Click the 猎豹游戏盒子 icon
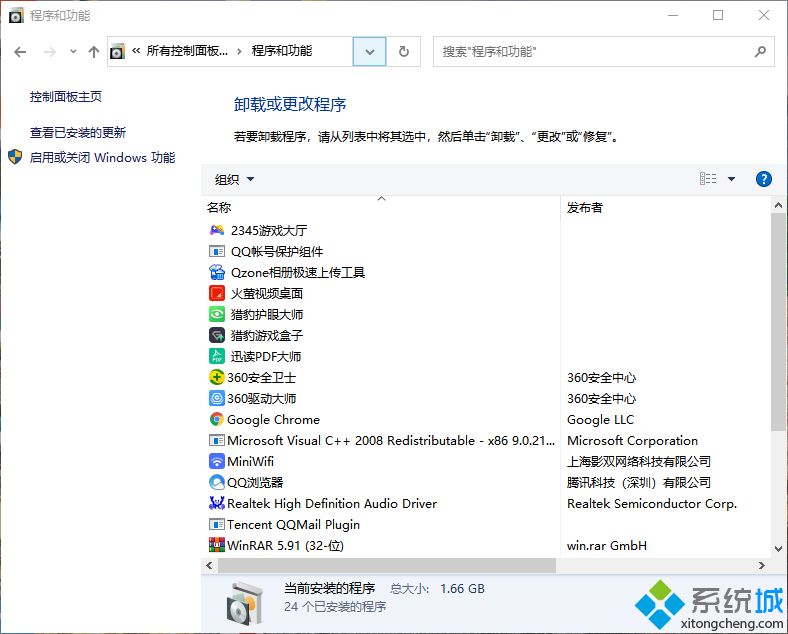The height and width of the screenshot is (634, 788). coord(217,335)
